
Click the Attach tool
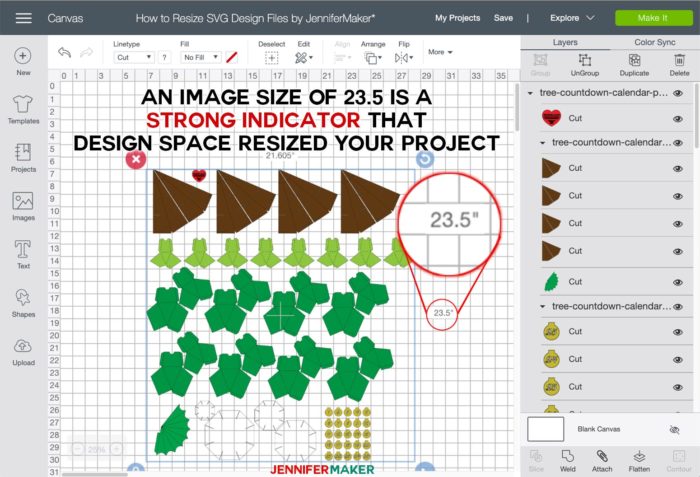coord(602,461)
